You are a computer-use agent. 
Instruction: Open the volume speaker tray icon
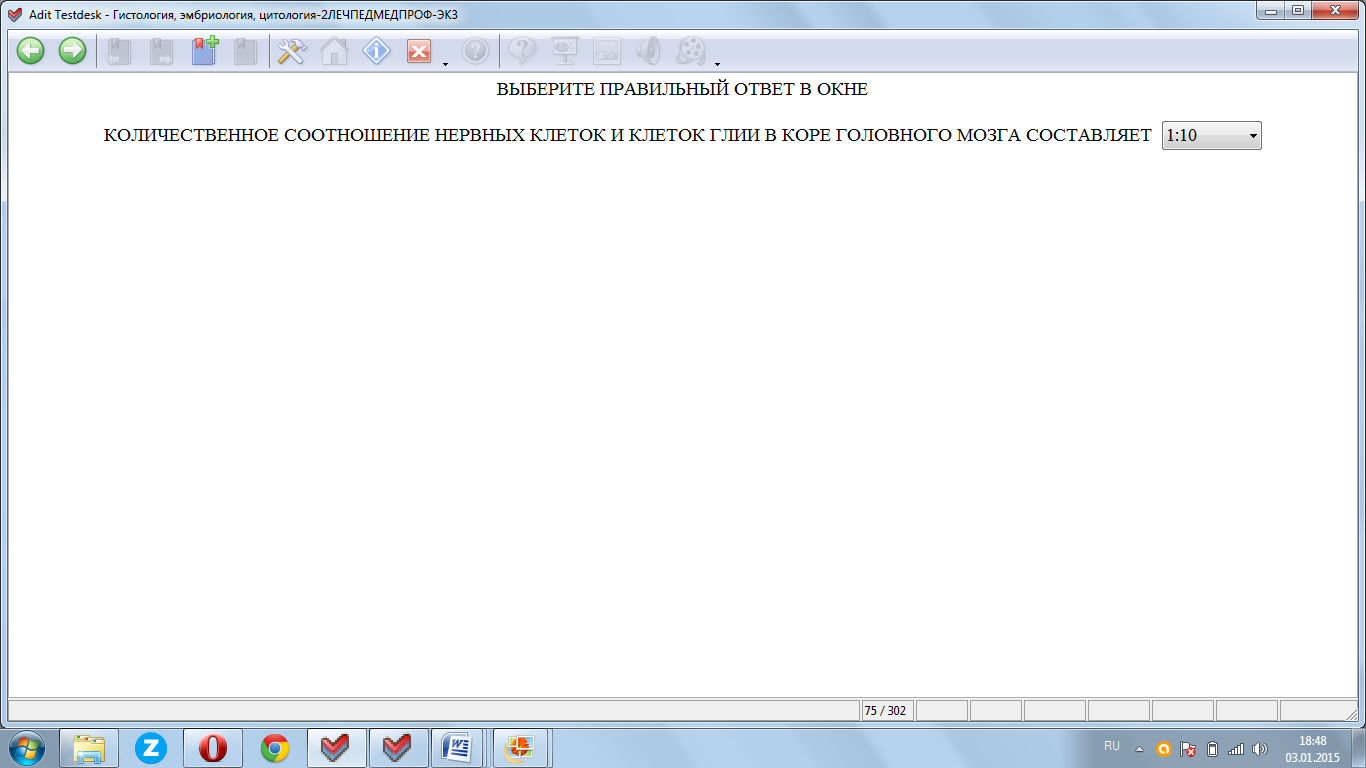click(x=1259, y=748)
